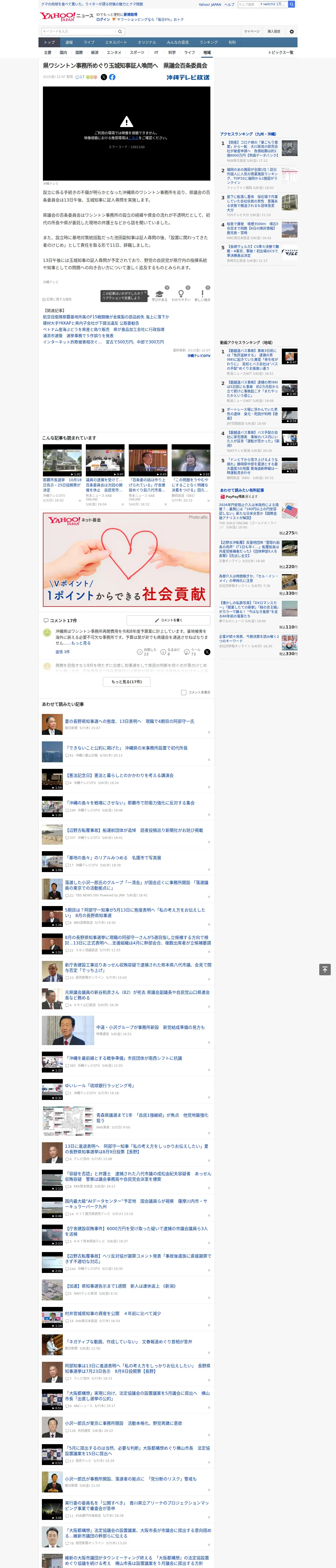336x1568 pixels.
Task: Click the 動画アクセスランキング number 1 video thumbnail
Action: [x=290, y=357]
